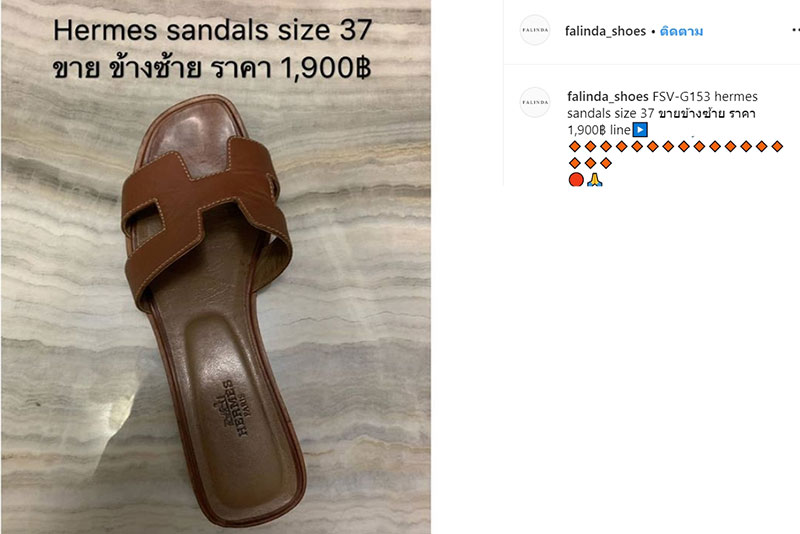Screen dimensions: 800x534
Task: Click the last orange diamond in second row
Action: click(606, 163)
